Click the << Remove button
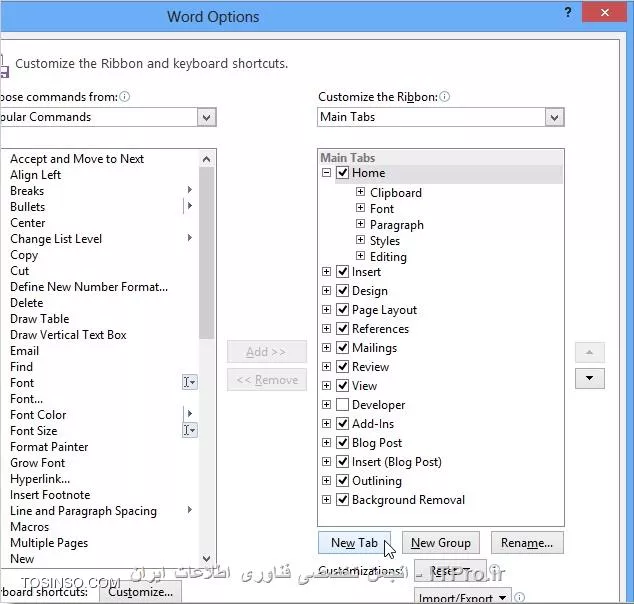The height and width of the screenshot is (604, 634). tap(266, 380)
